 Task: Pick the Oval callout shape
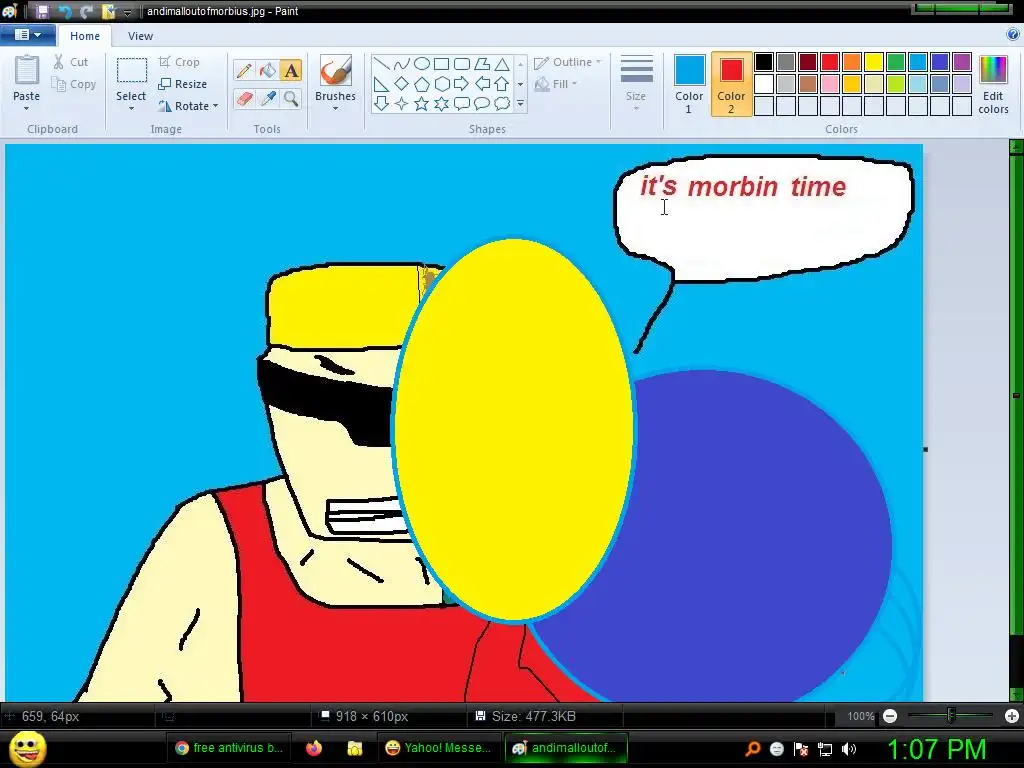(482, 103)
